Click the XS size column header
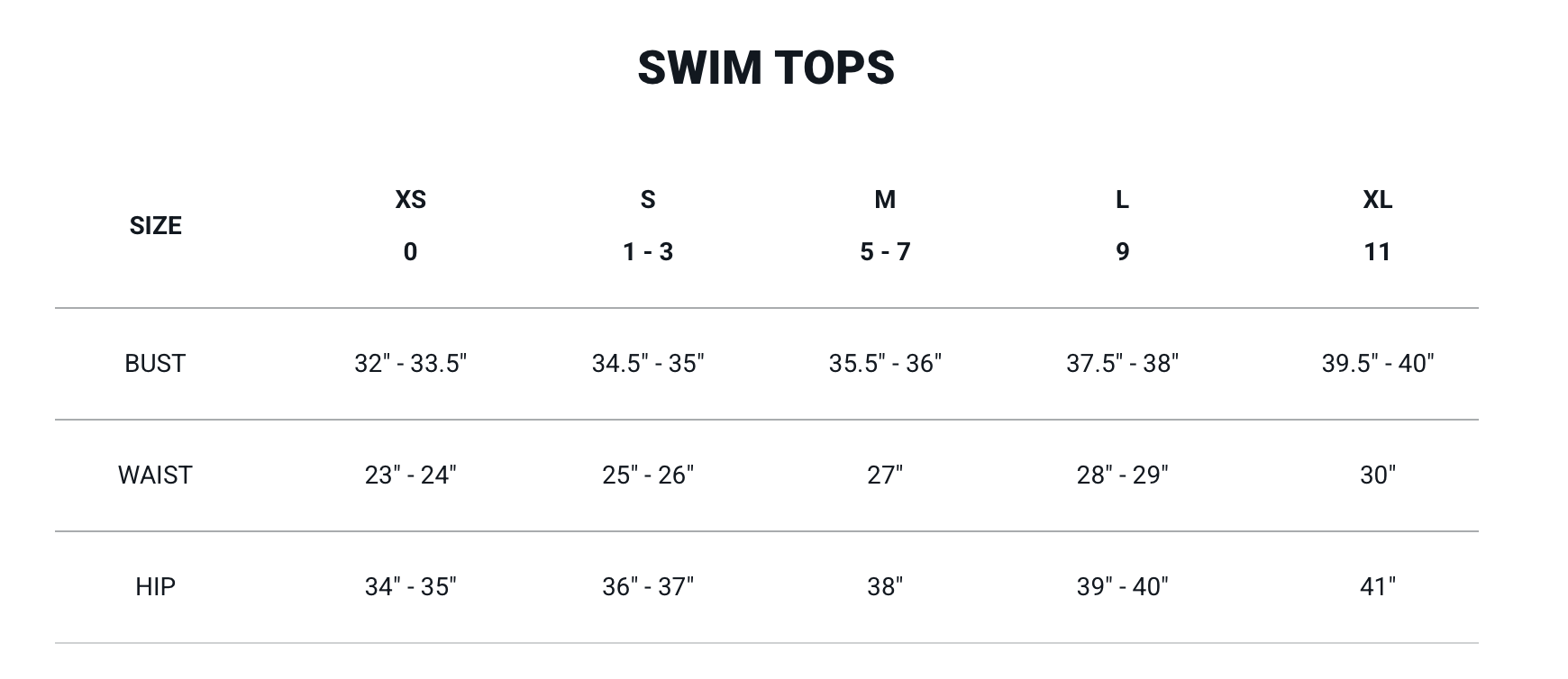 coord(410,199)
